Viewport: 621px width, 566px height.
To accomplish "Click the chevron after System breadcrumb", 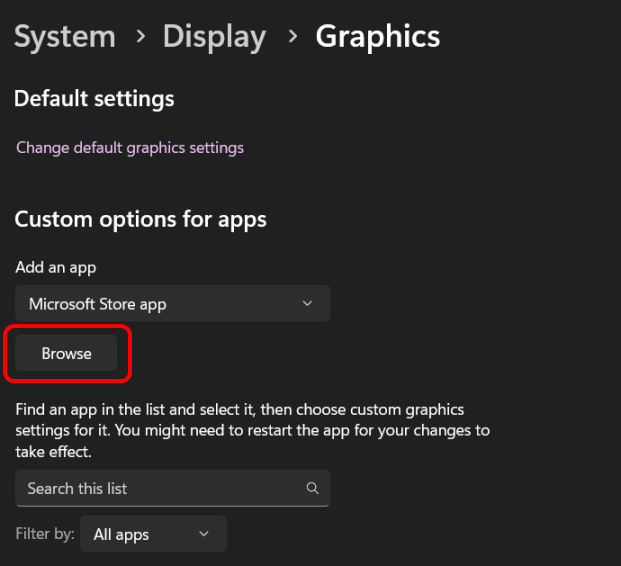I will [x=139, y=37].
